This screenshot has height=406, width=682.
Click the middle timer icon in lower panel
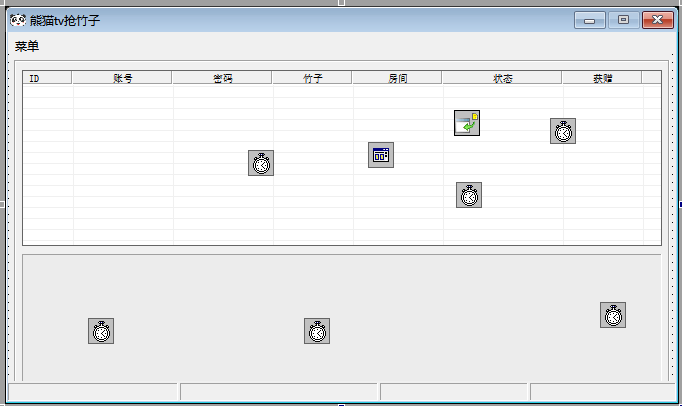click(317, 331)
